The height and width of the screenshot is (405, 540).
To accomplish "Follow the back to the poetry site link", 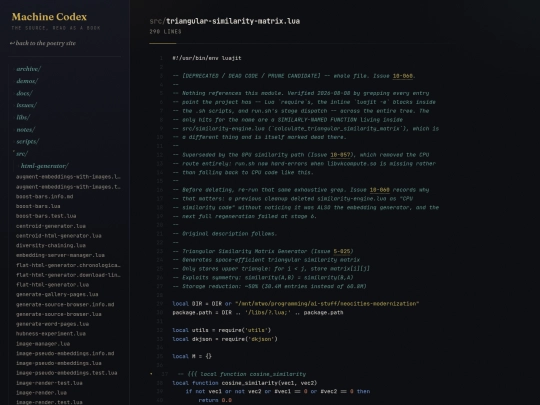I will pyautogui.click(x=43, y=43).
